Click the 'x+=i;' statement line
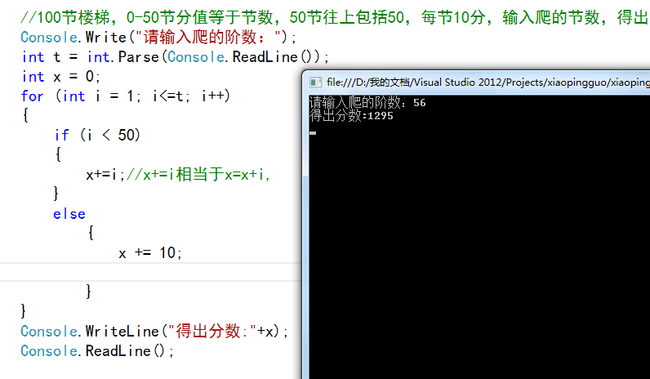 (178, 174)
